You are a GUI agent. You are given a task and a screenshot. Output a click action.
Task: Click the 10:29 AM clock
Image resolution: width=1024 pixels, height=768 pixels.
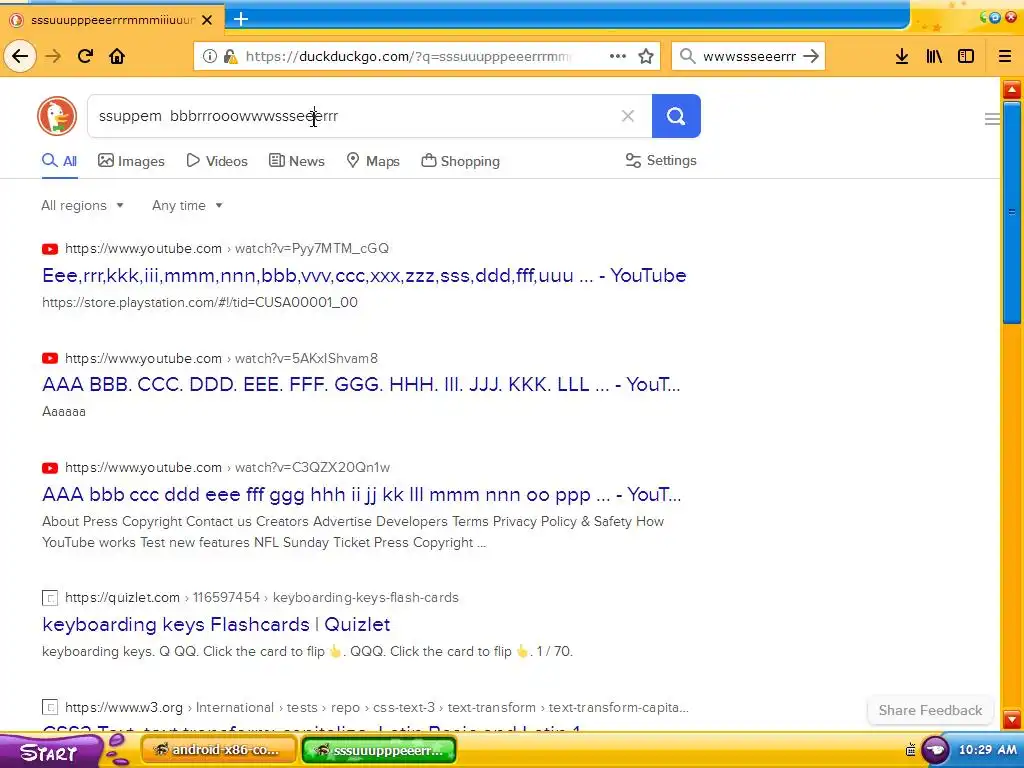[x=987, y=750]
